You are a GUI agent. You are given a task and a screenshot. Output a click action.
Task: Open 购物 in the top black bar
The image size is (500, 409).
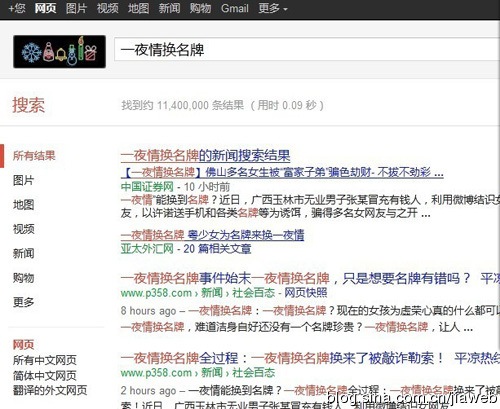click(x=200, y=8)
